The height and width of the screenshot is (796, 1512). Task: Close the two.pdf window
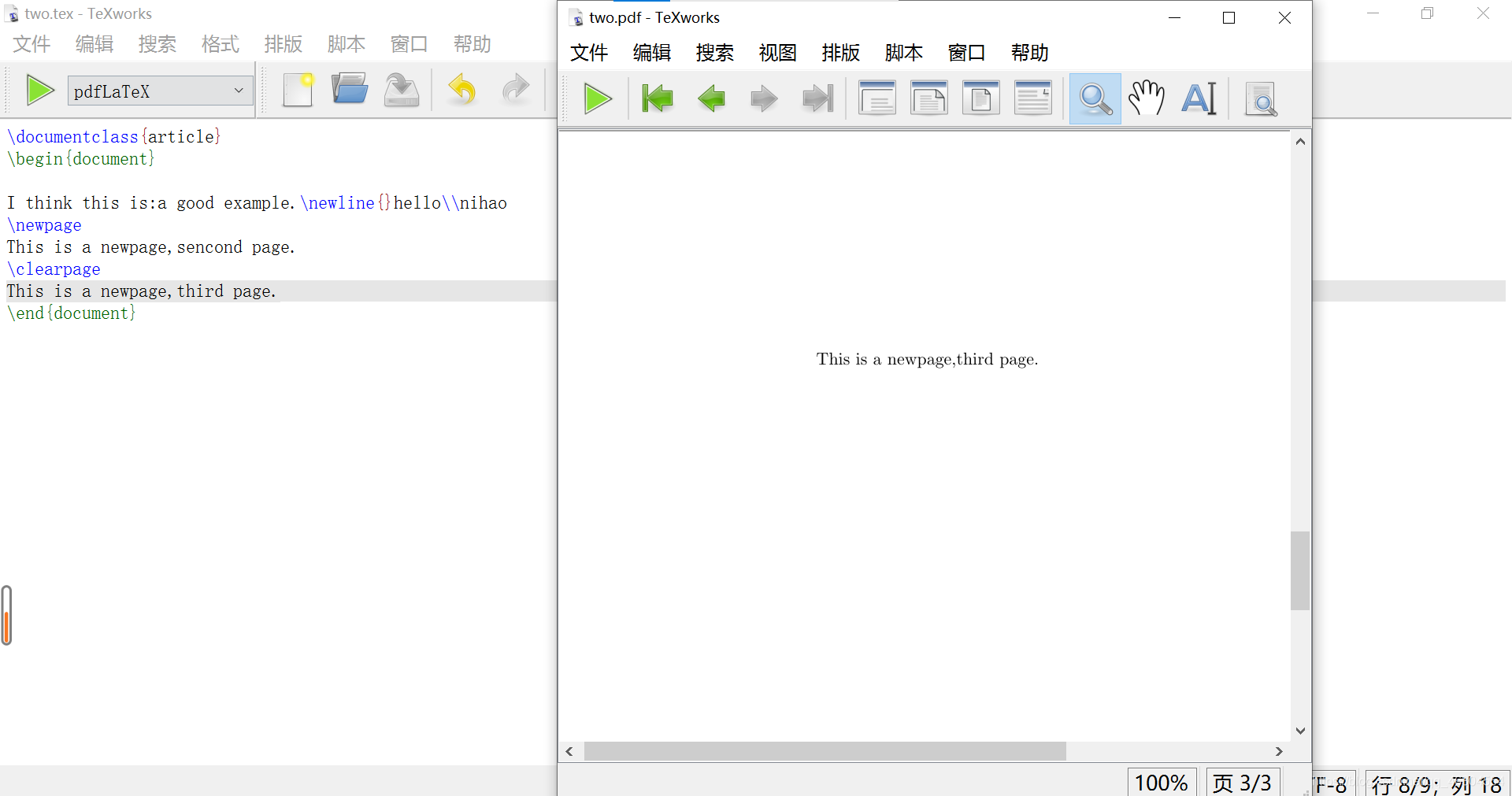click(x=1284, y=17)
